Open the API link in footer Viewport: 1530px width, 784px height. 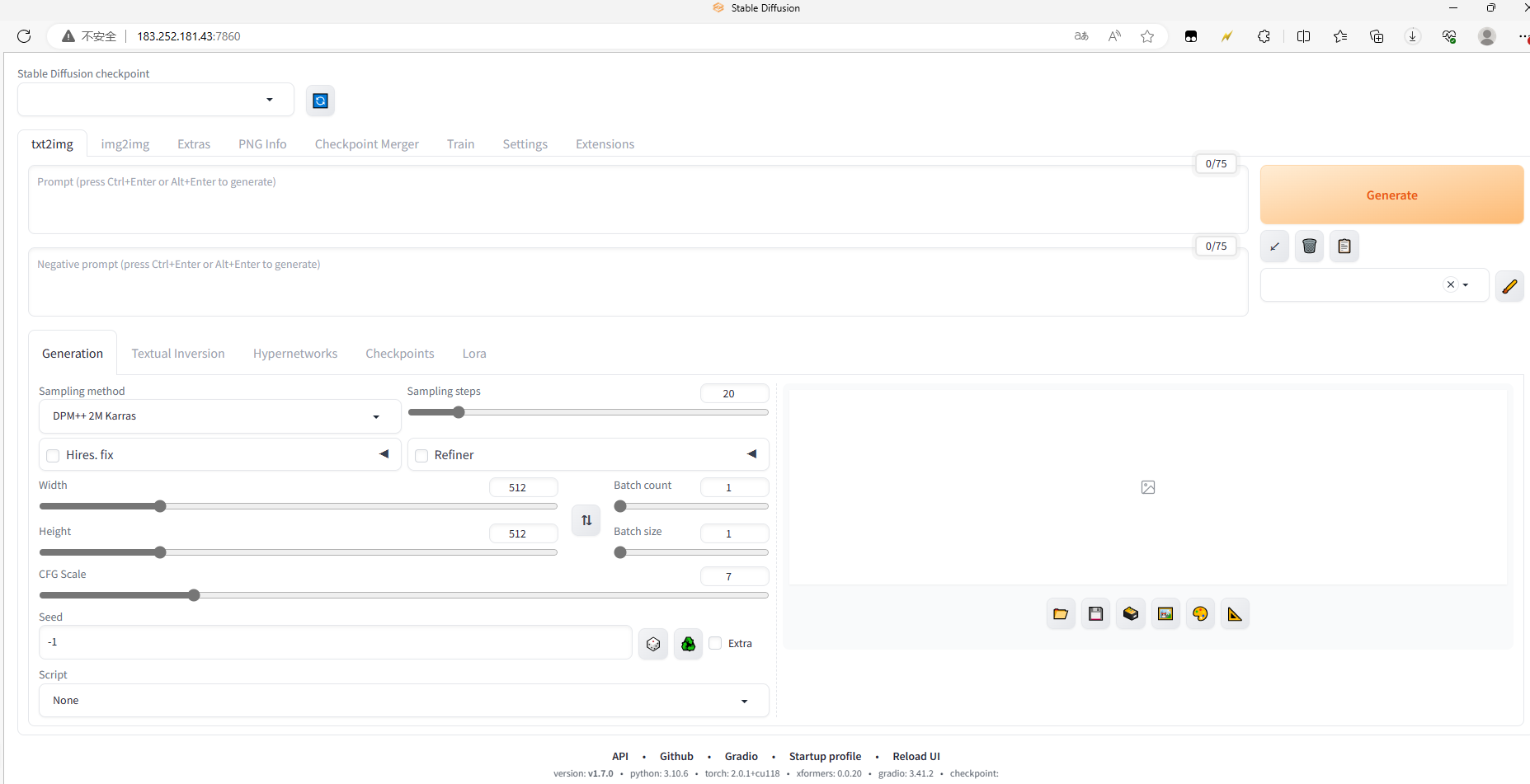click(x=620, y=756)
